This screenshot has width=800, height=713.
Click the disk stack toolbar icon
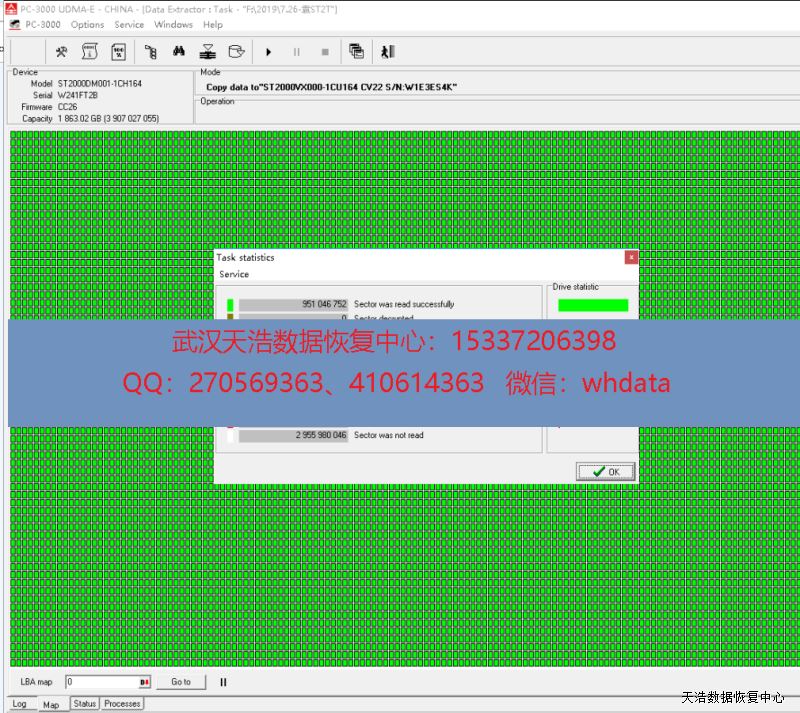point(208,52)
